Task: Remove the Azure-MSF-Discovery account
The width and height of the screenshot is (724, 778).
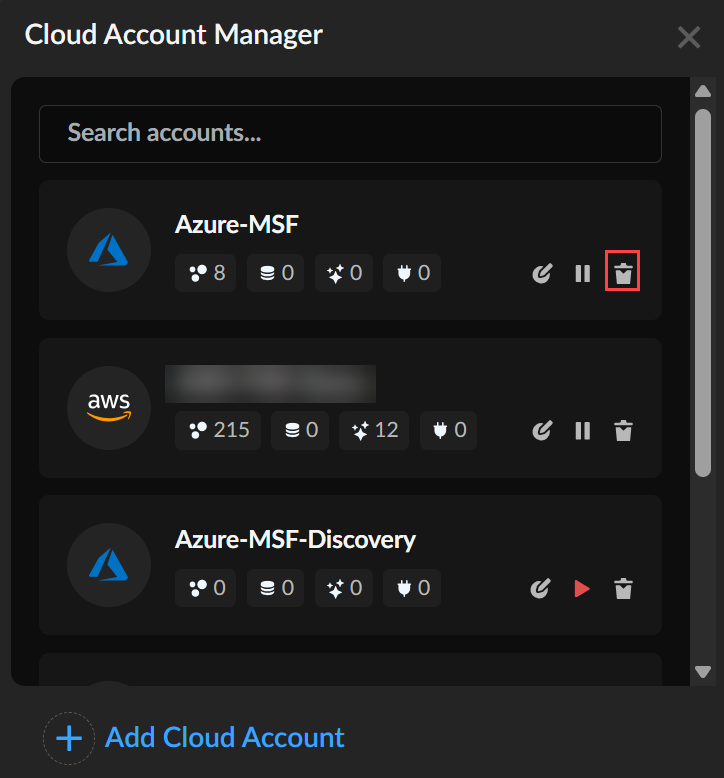Action: (x=623, y=589)
